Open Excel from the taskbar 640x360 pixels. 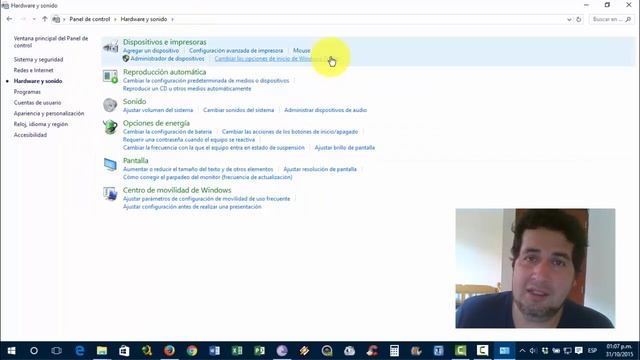point(237,351)
